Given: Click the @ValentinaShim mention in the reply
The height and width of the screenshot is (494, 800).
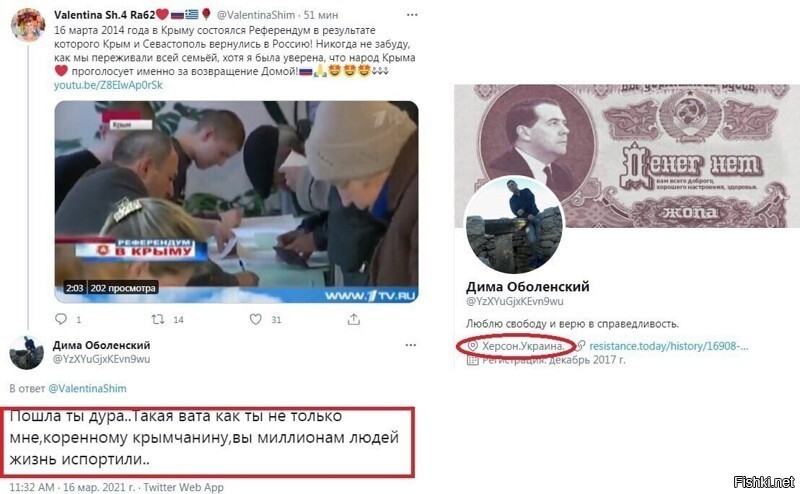Looking at the screenshot, I should (x=87, y=388).
